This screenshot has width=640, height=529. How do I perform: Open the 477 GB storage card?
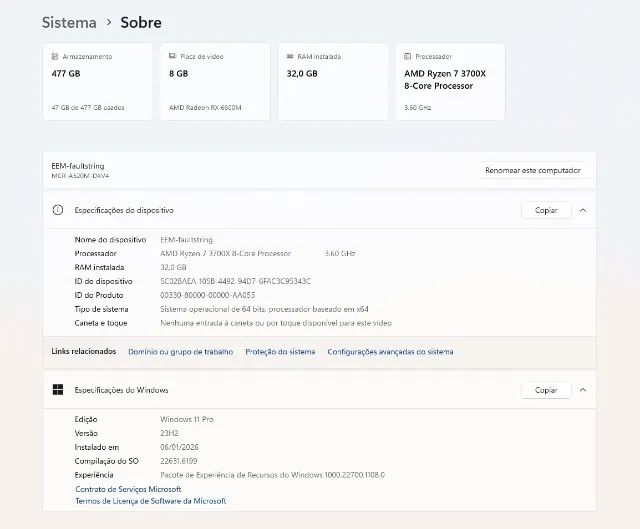[97, 82]
